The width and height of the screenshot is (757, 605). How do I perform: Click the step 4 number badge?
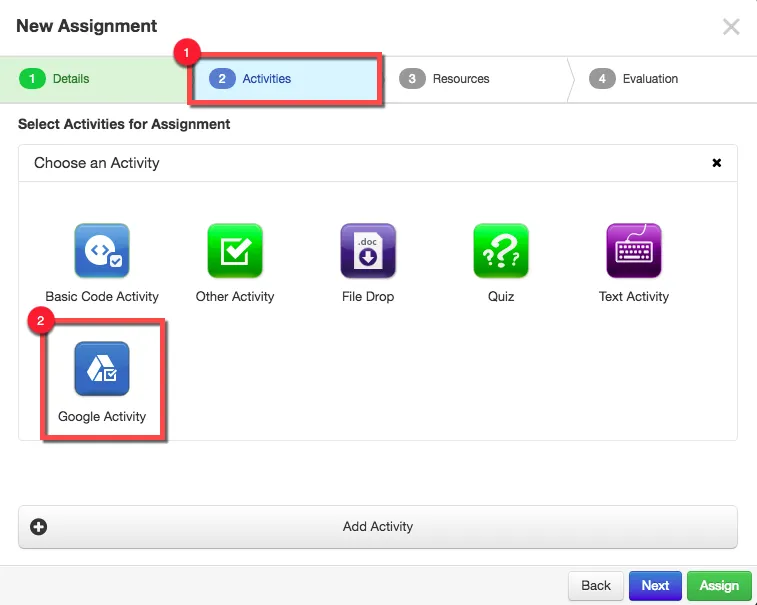(x=602, y=79)
